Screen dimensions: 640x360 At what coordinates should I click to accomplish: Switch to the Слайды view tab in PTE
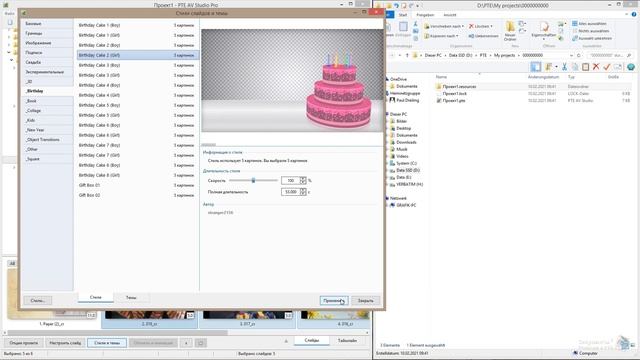tap(311, 340)
